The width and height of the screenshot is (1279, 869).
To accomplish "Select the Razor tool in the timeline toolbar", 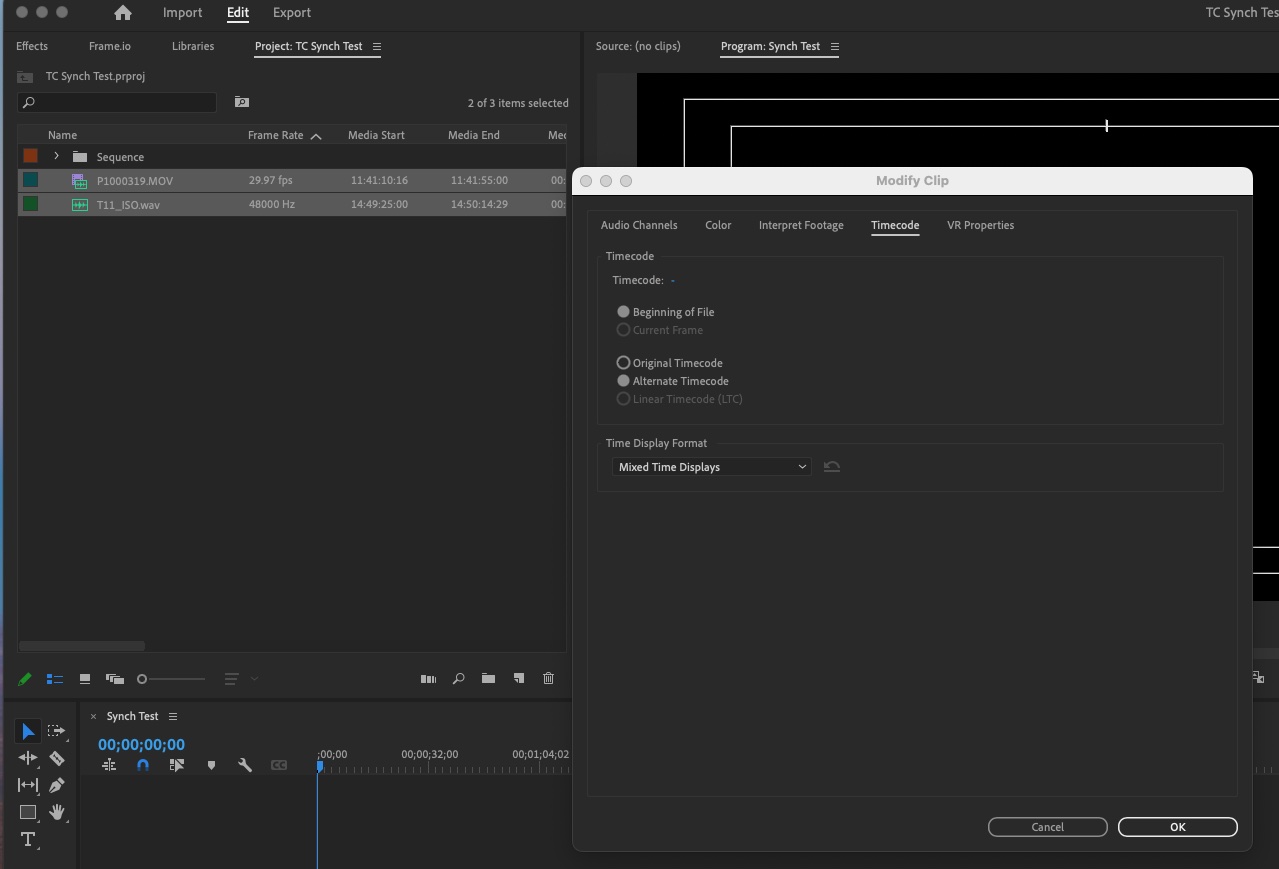I will point(57,758).
